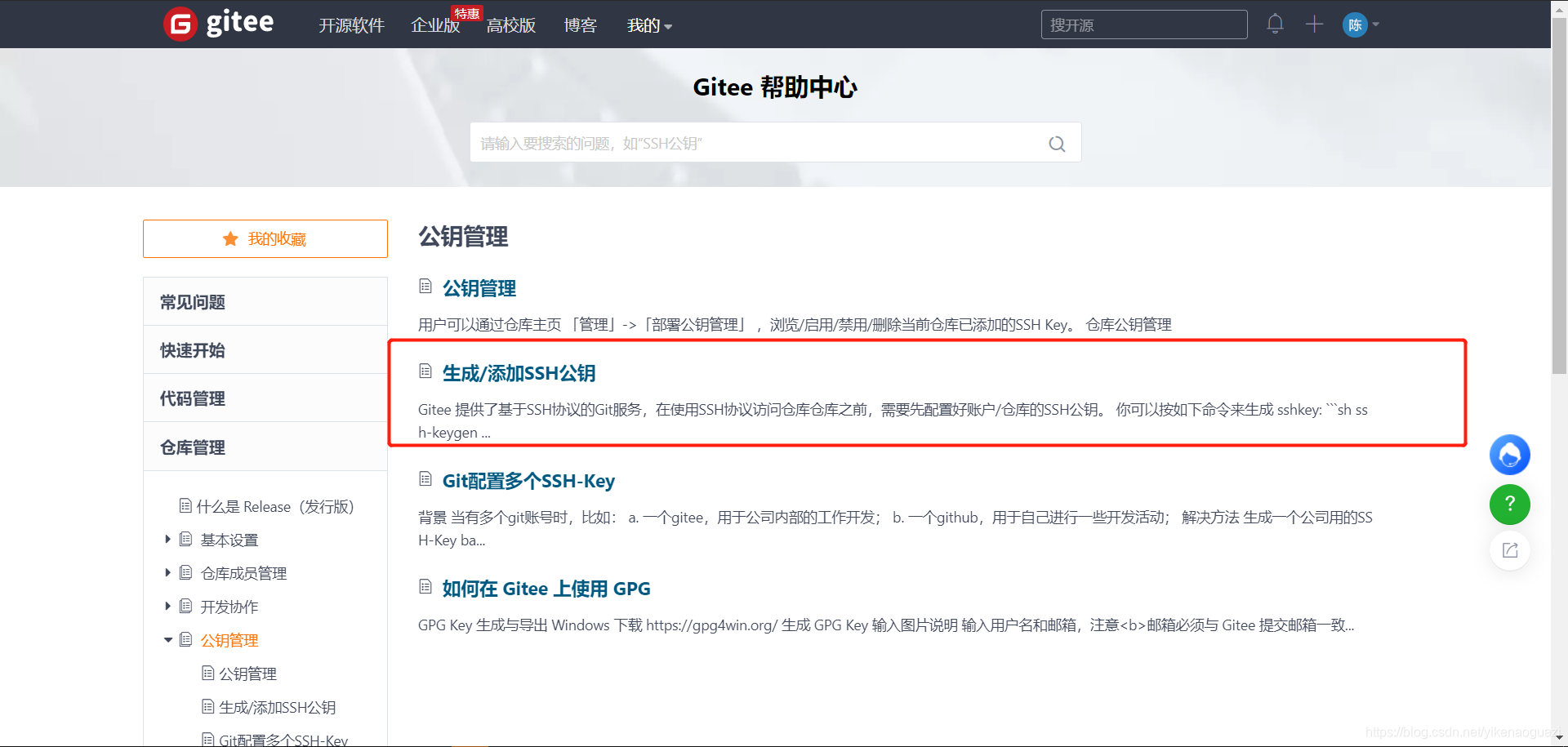Select the 常见问题 sidebar category
This screenshot has height=747, width=1568.
tap(265, 302)
